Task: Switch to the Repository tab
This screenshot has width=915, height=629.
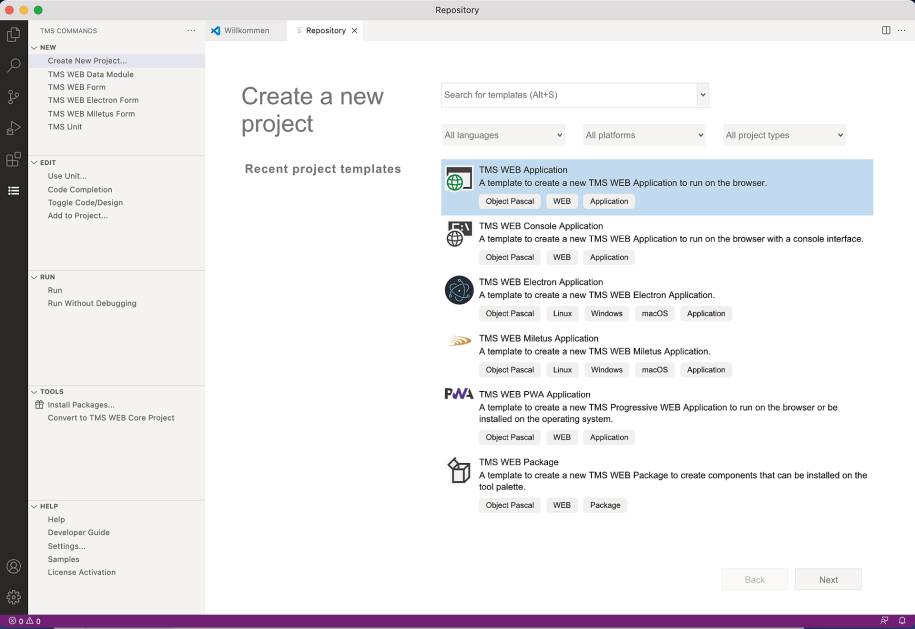Action: [324, 30]
